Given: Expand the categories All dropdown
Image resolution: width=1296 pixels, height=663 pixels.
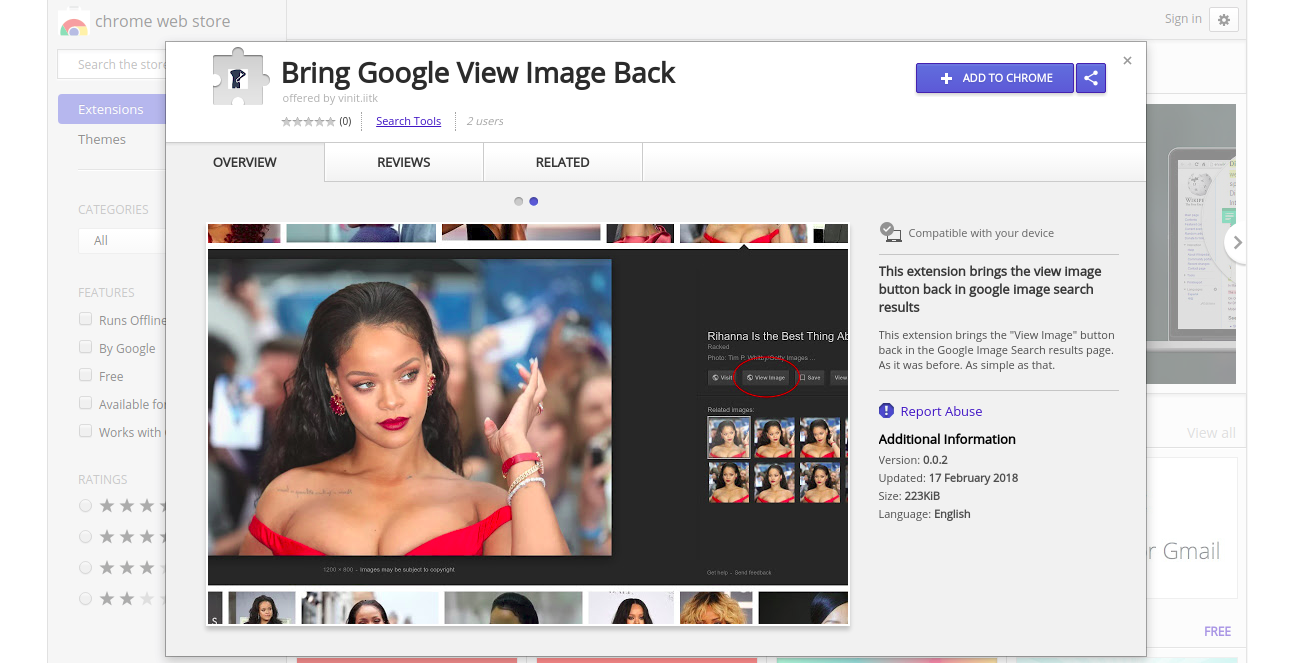Looking at the screenshot, I should (120, 241).
